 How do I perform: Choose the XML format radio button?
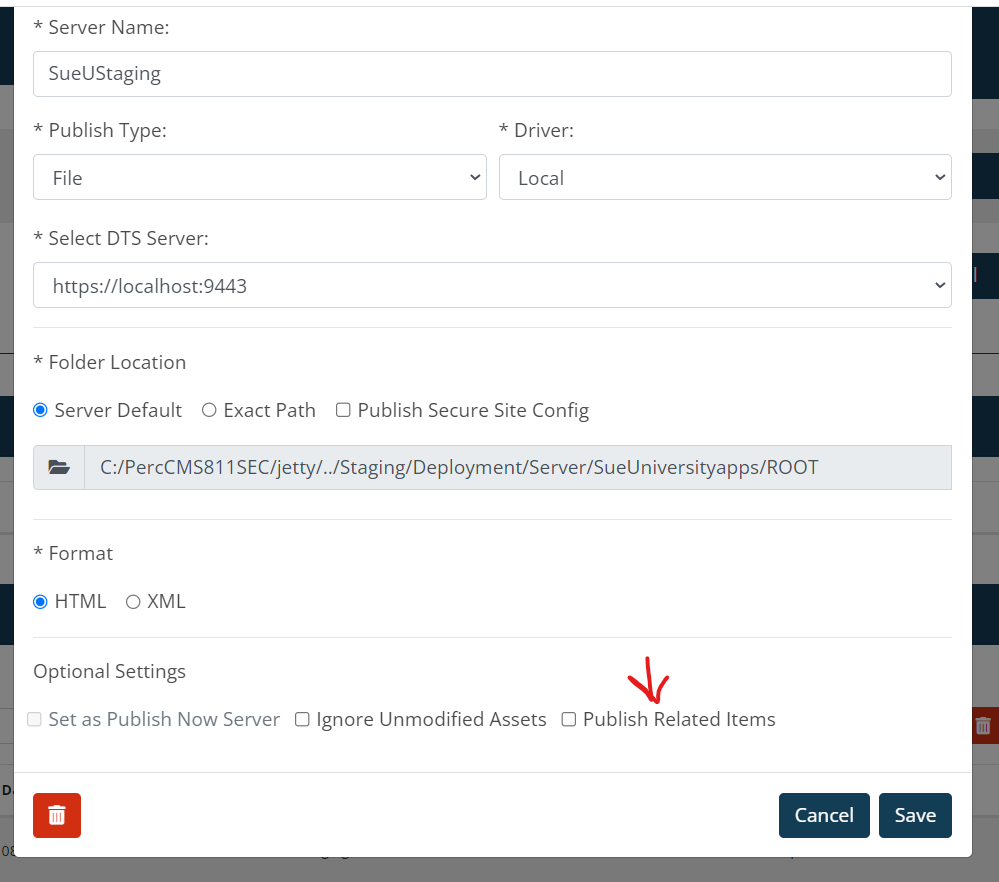tap(133, 602)
